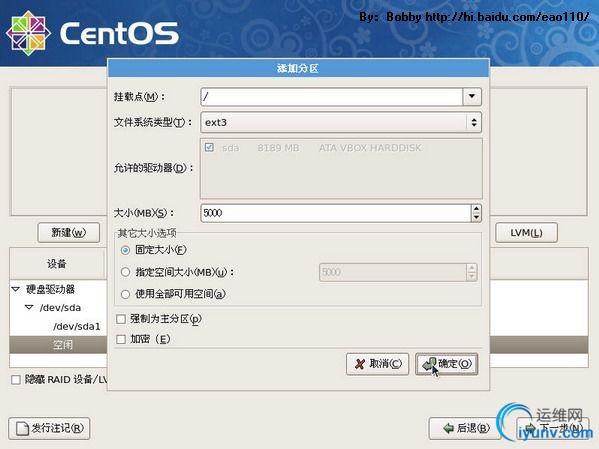Click the sda 8189 MB drive entry
This screenshot has height=449, width=599.
[x=322, y=148]
